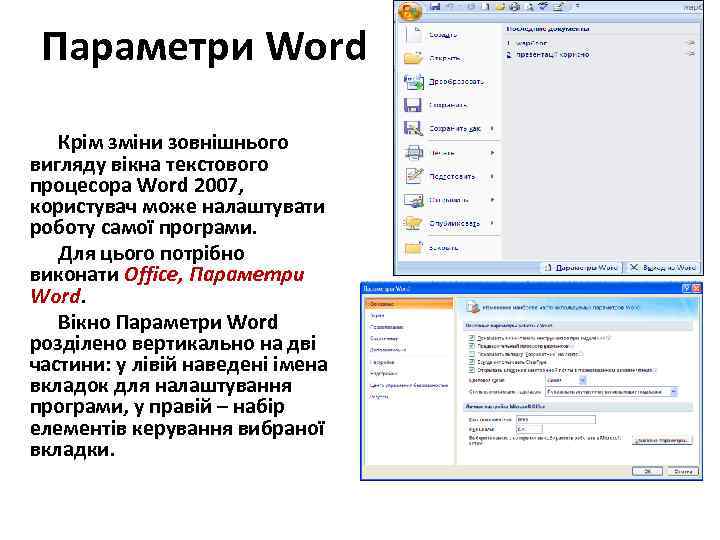Open the ScreenTip style dropdown
720x540 pixels.
point(611,392)
